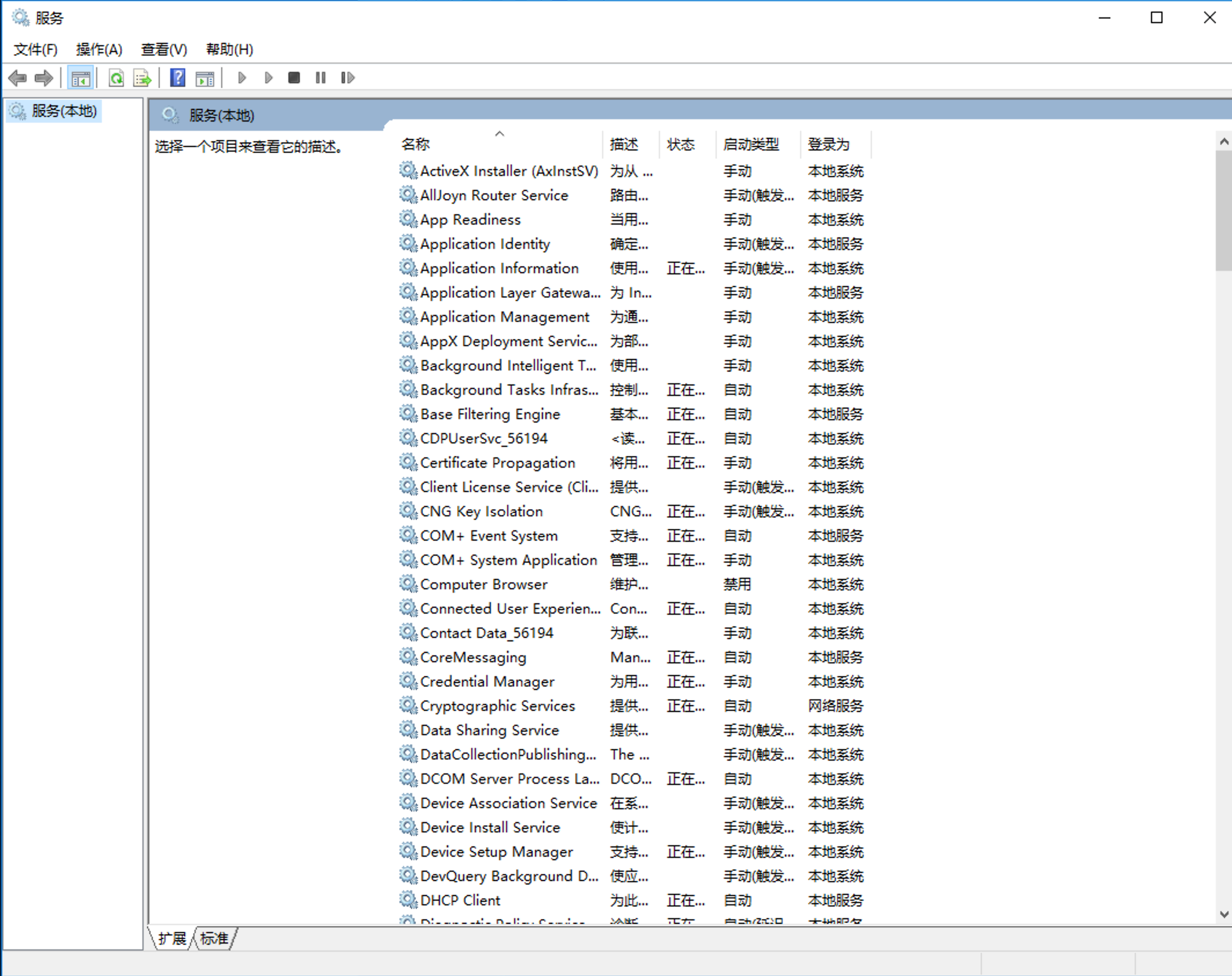Click the scrollbar down arrow

click(1223, 914)
